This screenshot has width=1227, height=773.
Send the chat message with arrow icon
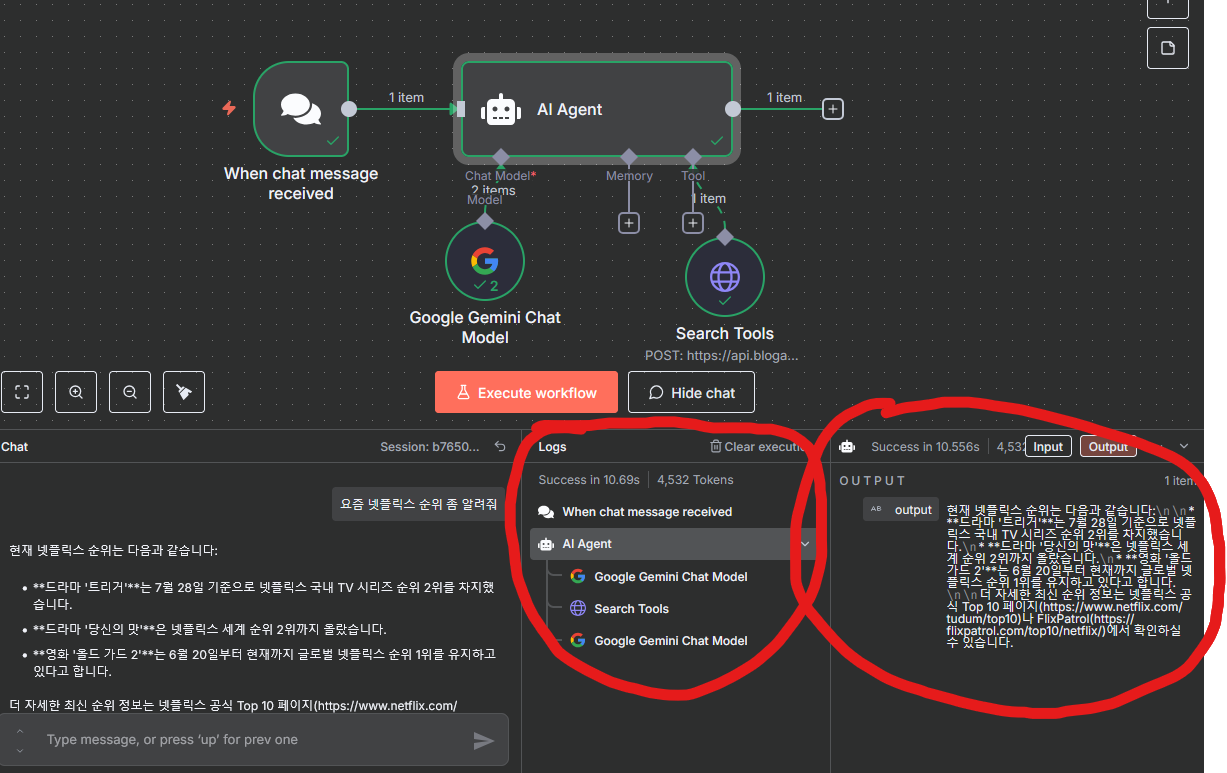pos(484,740)
